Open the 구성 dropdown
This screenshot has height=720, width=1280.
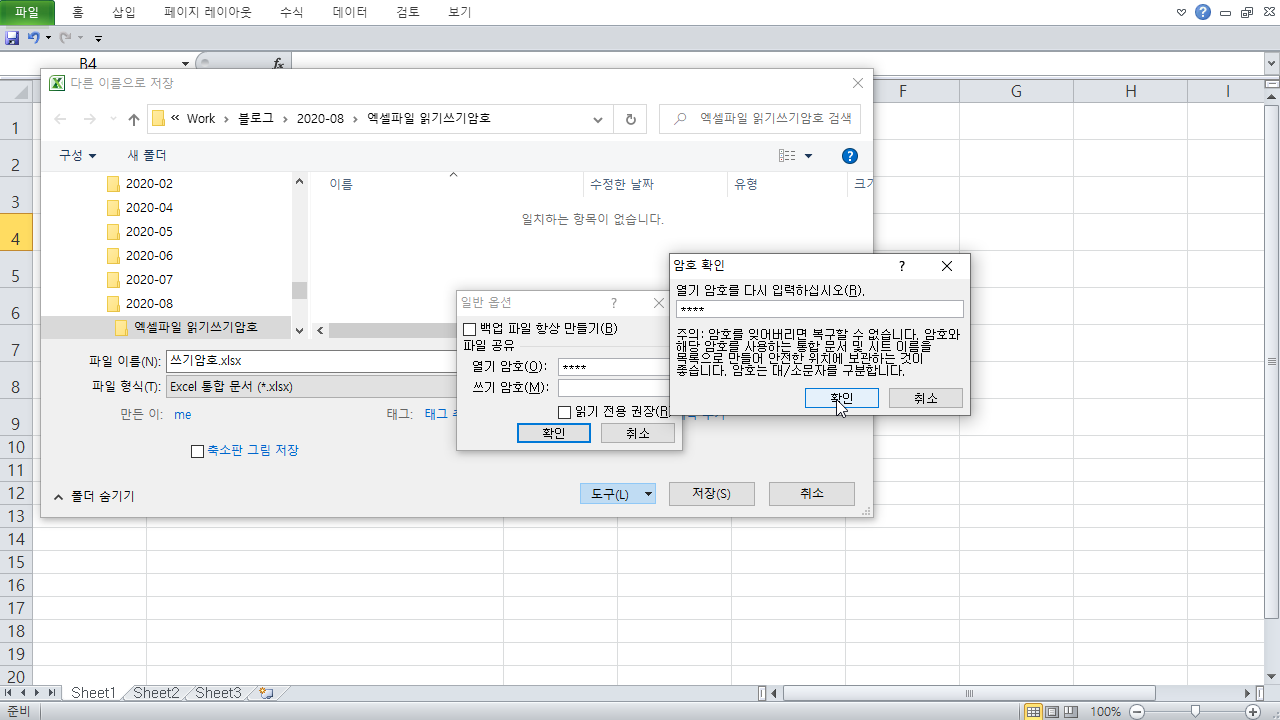77,156
